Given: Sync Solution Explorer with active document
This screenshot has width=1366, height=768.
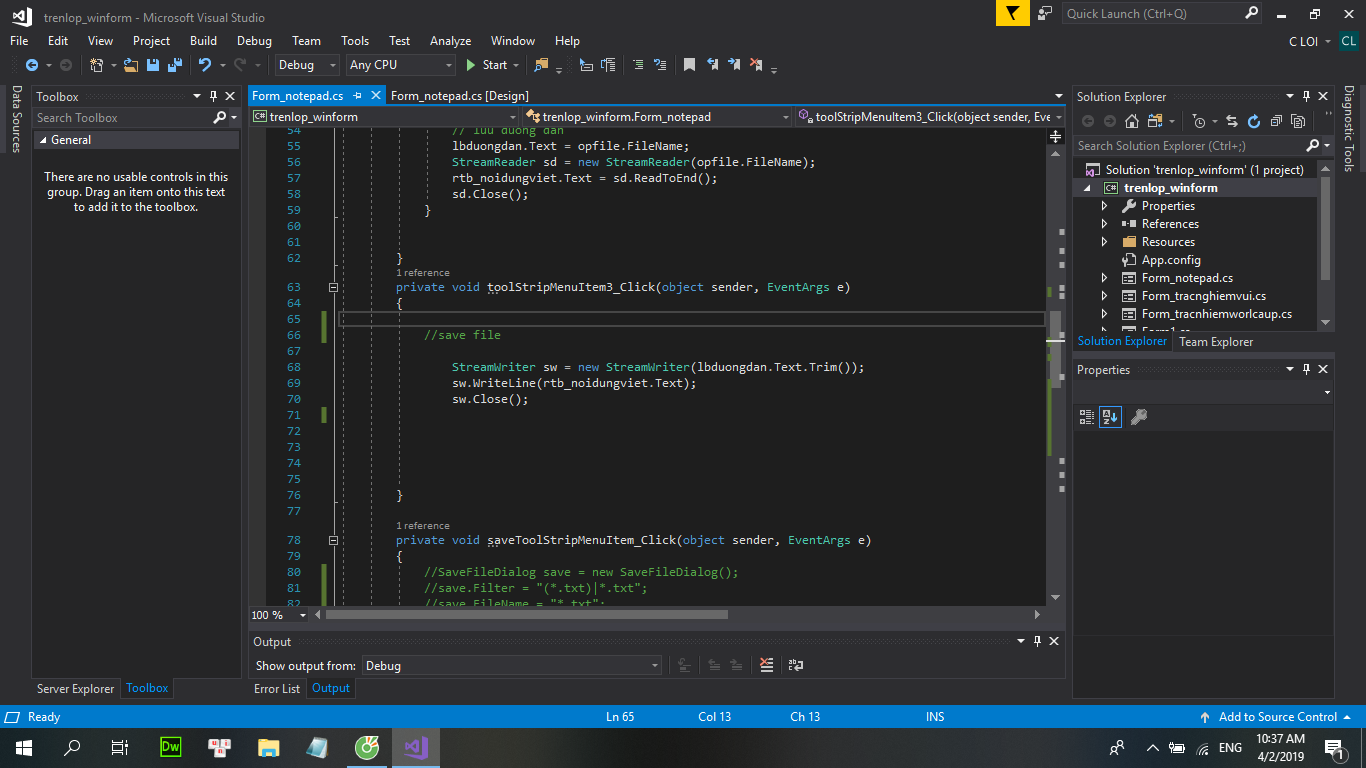Looking at the screenshot, I should point(1232,120).
